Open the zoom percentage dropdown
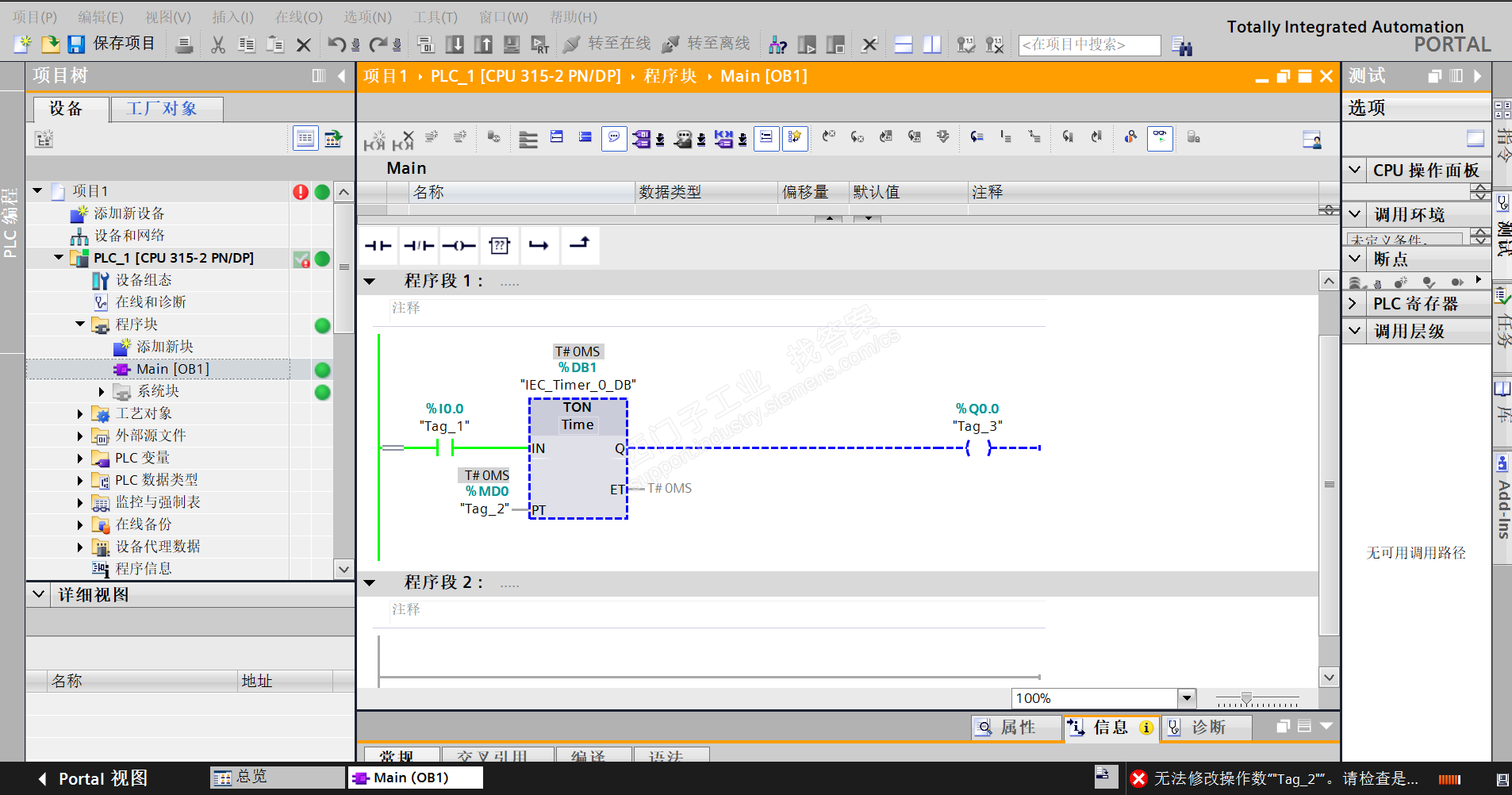Viewport: 1512px width, 795px height. (1187, 698)
